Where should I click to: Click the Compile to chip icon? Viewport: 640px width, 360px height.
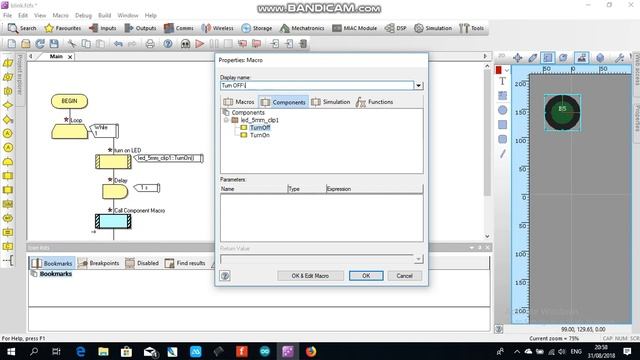point(303,44)
